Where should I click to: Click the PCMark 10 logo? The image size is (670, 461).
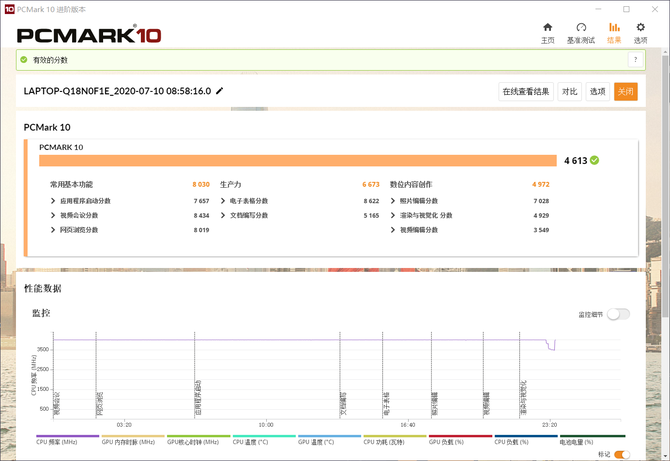coord(90,34)
